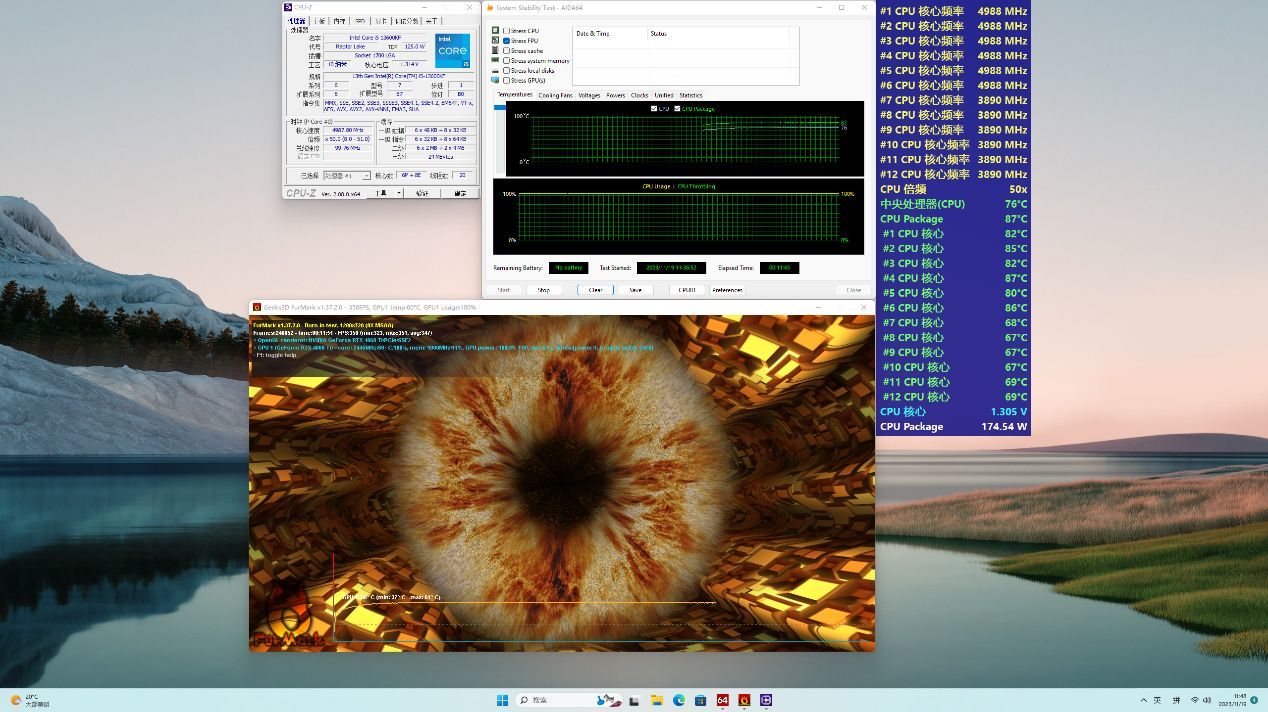This screenshot has height=712, width=1268.
Task: Open the CPU-Z icon in the taskbar
Action: [766, 700]
